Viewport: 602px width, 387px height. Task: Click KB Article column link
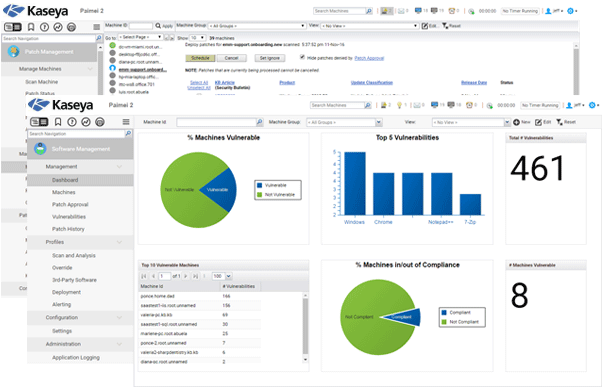pyautogui.click(x=225, y=83)
